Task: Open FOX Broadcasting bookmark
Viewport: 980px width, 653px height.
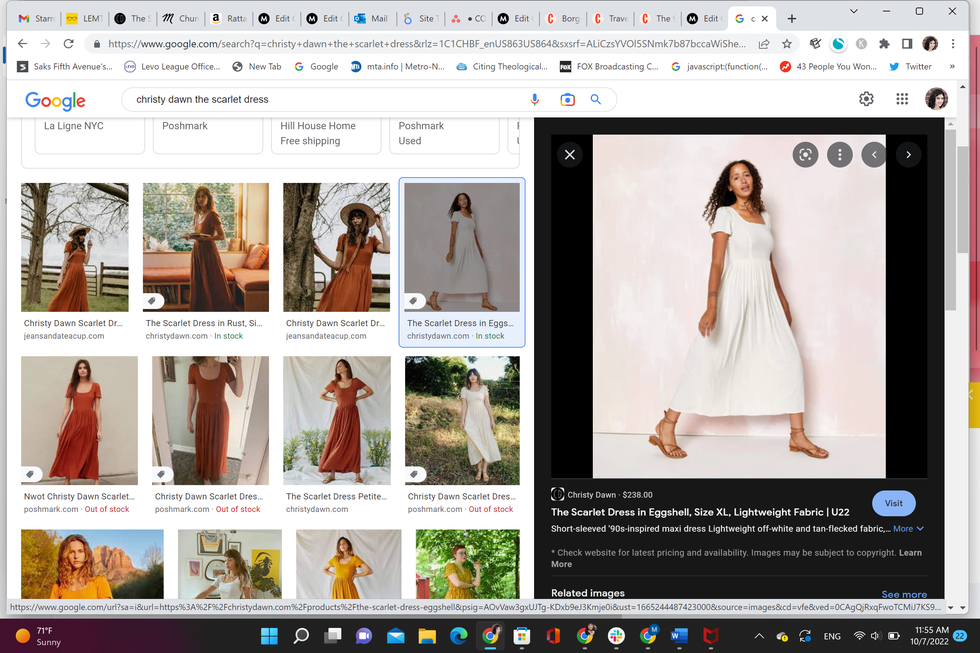Action: pyautogui.click(x=609, y=66)
